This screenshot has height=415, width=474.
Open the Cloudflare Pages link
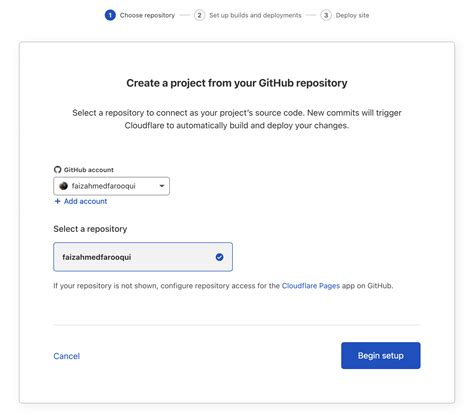pyautogui.click(x=311, y=286)
